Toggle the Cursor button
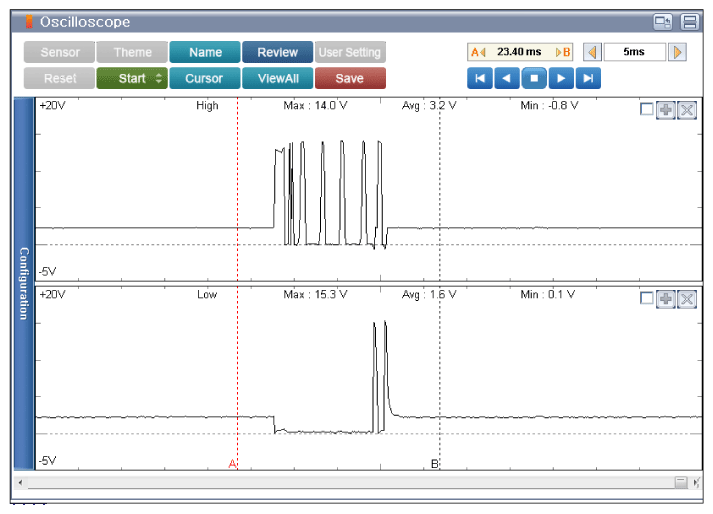713x514 pixels. [x=205, y=78]
